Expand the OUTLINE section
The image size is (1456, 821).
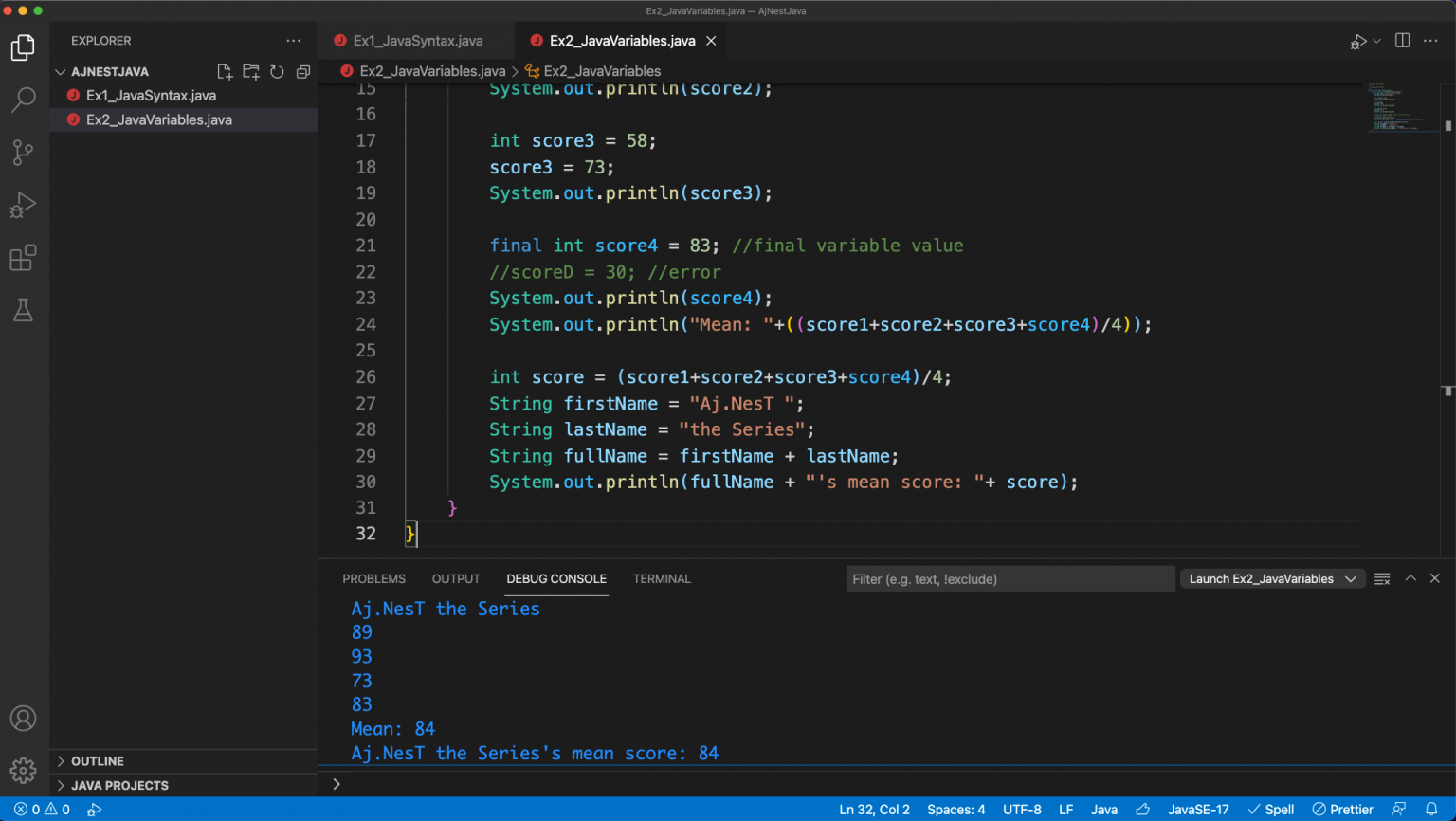(x=97, y=761)
